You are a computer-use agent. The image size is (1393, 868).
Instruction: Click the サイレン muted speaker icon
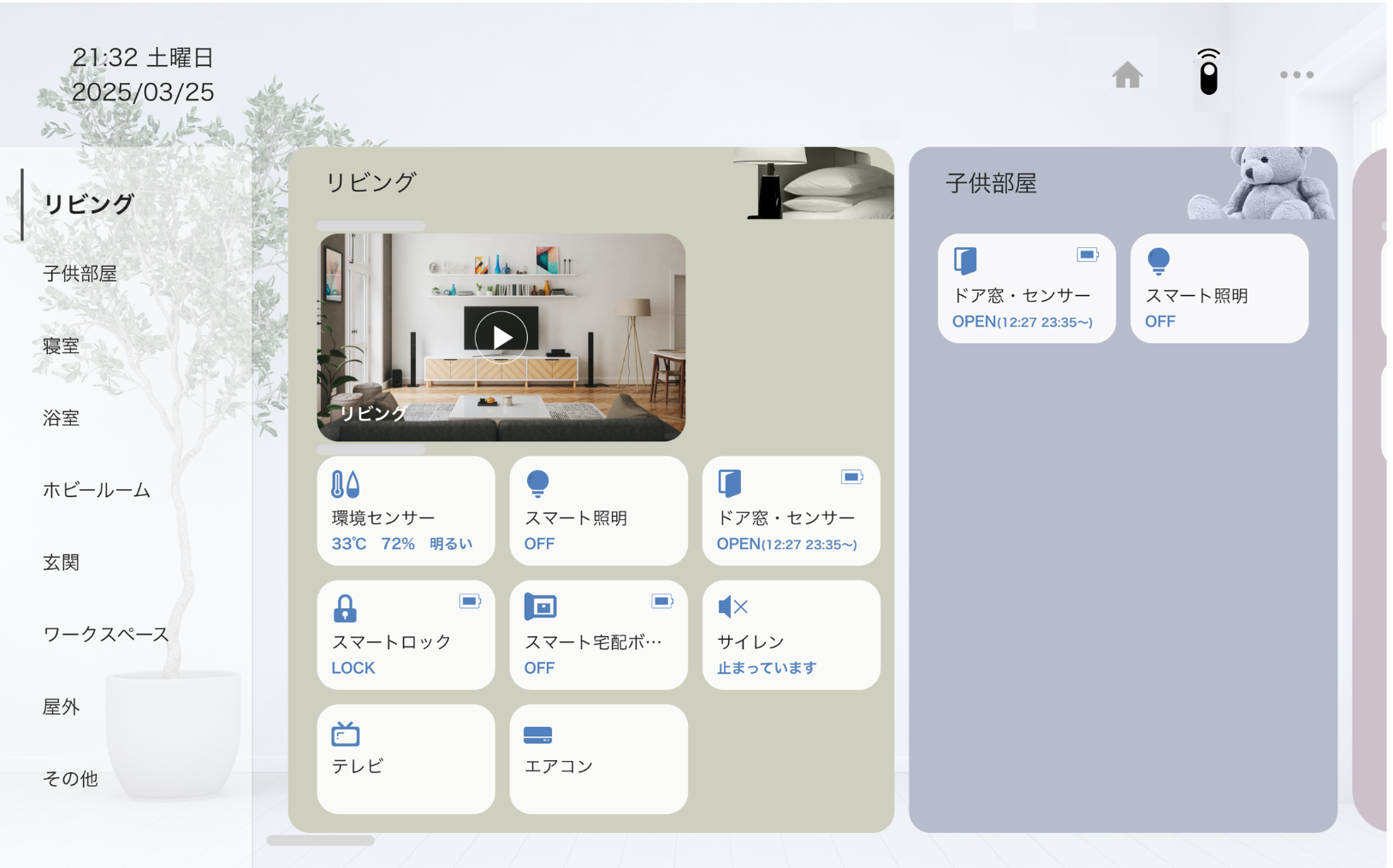tap(732, 607)
